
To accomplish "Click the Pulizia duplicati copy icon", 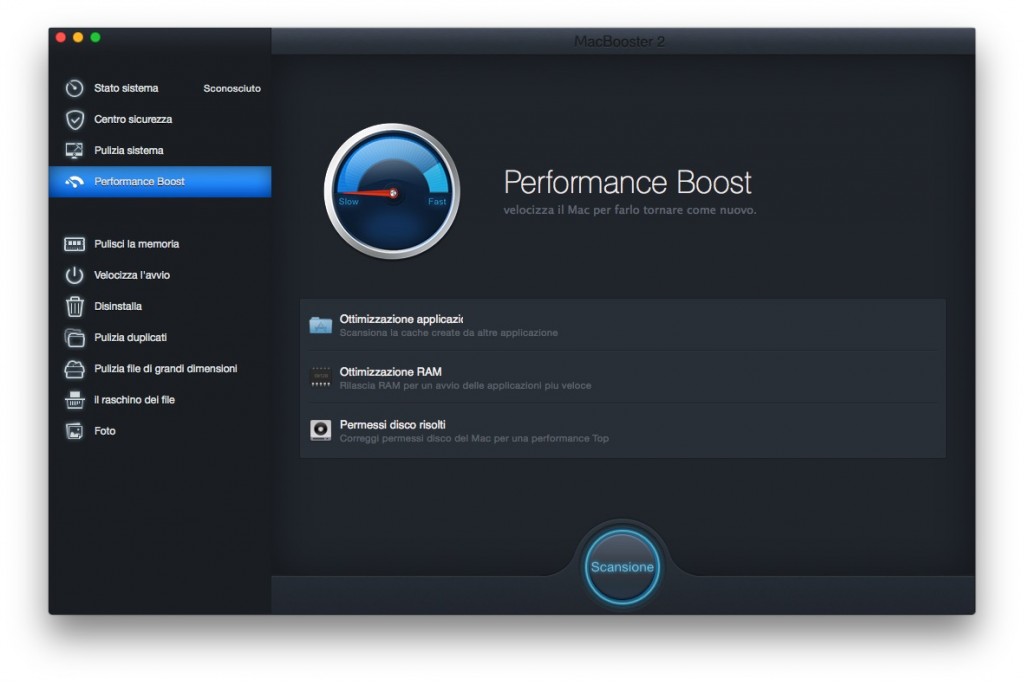I will pyautogui.click(x=74, y=338).
